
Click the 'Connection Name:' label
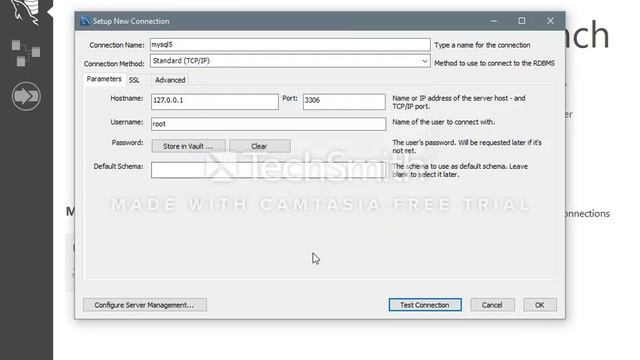[117, 45]
